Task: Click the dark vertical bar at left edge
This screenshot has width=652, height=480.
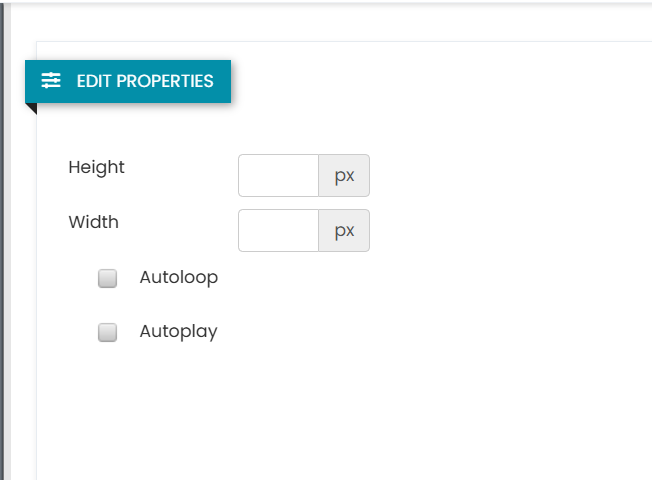Action: tap(2, 241)
